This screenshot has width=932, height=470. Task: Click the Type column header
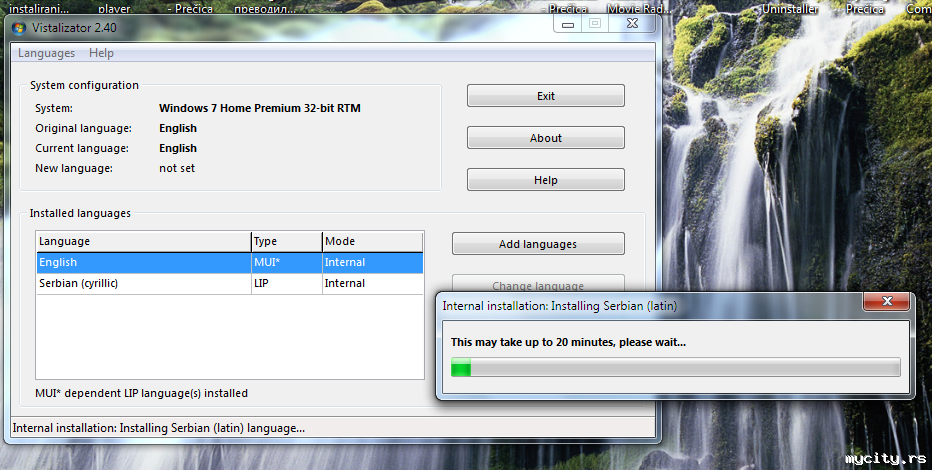tap(286, 241)
